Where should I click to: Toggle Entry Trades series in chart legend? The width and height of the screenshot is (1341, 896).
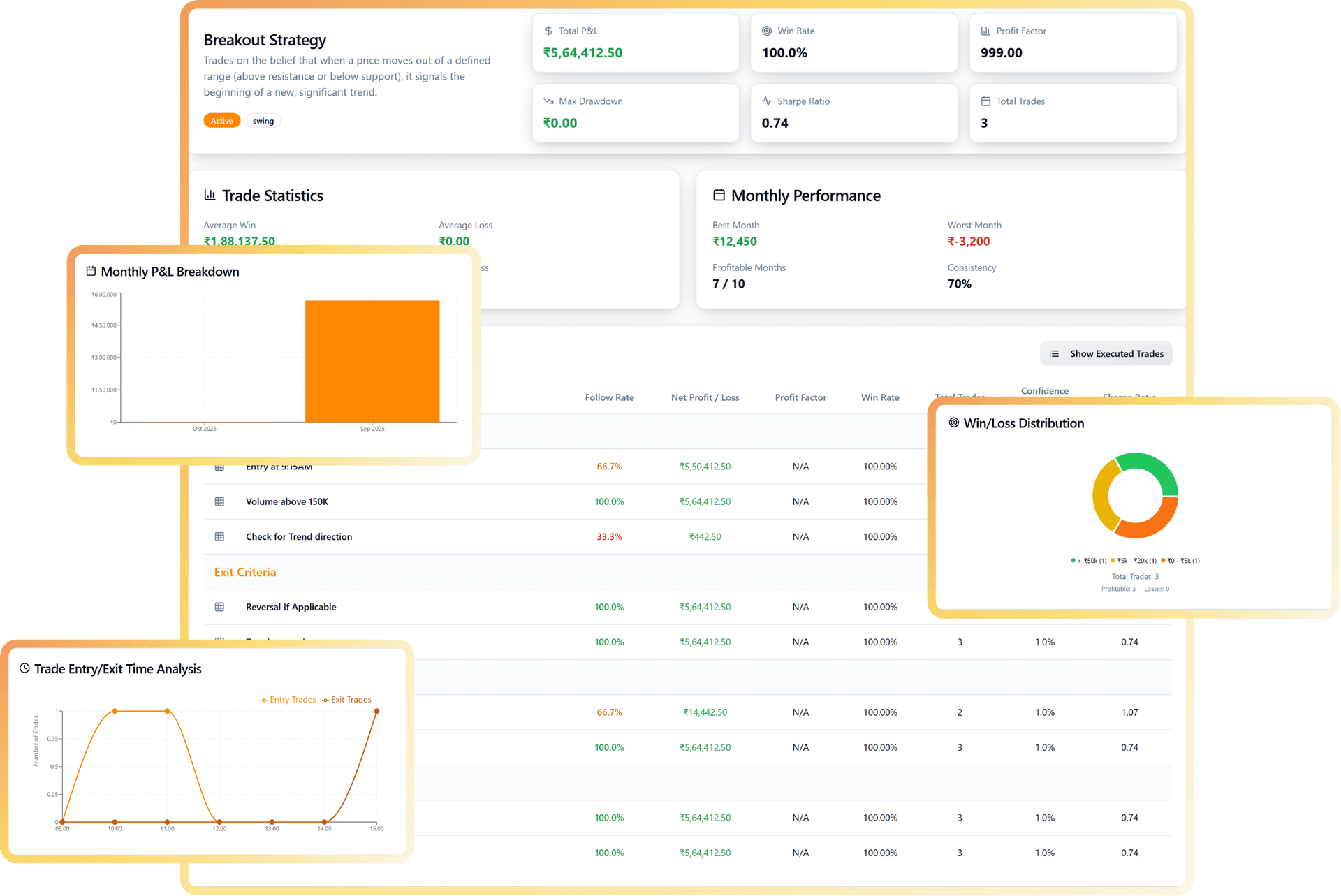(x=288, y=700)
